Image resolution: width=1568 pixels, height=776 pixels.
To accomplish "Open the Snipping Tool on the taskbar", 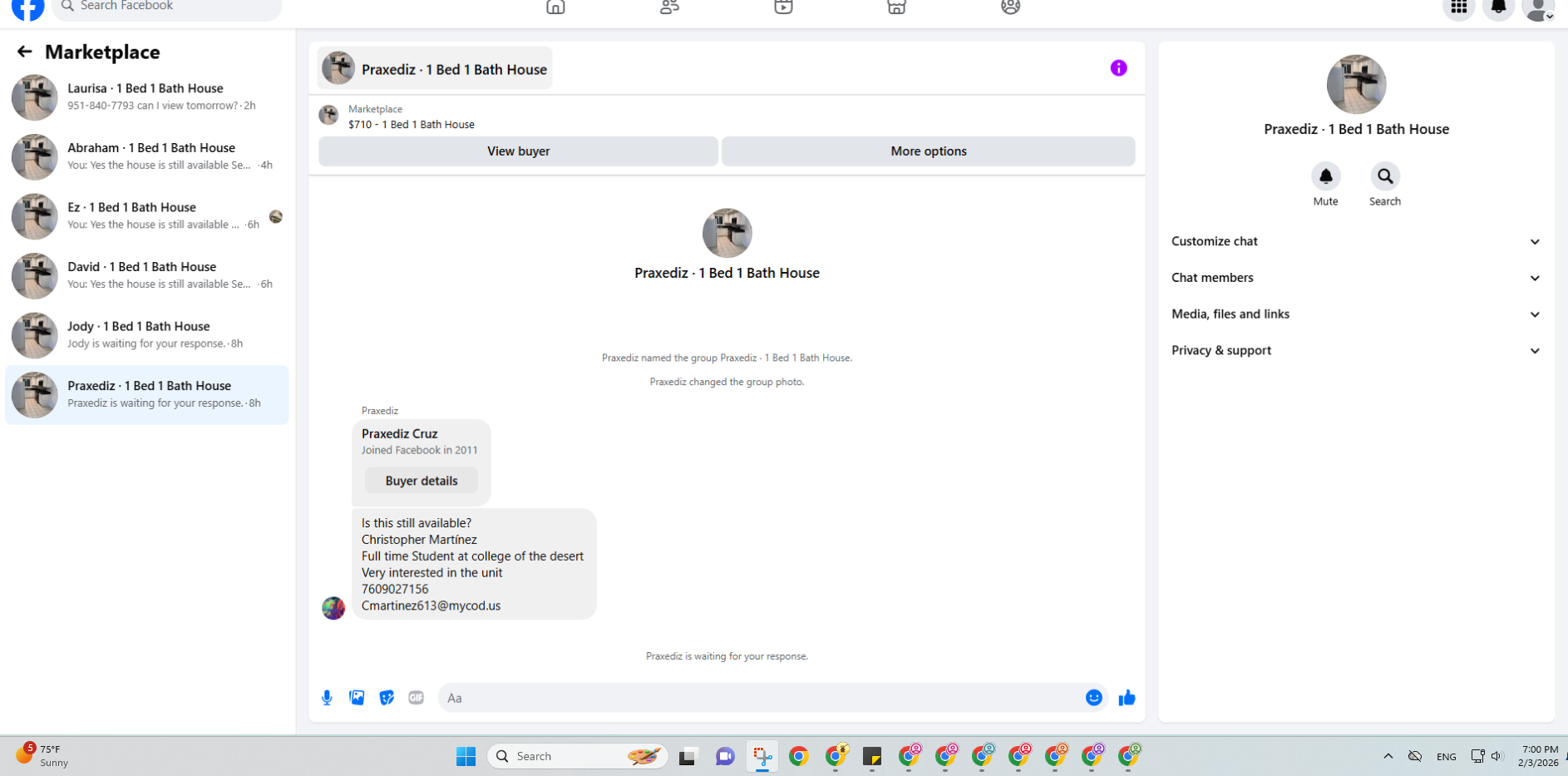I will (x=762, y=756).
